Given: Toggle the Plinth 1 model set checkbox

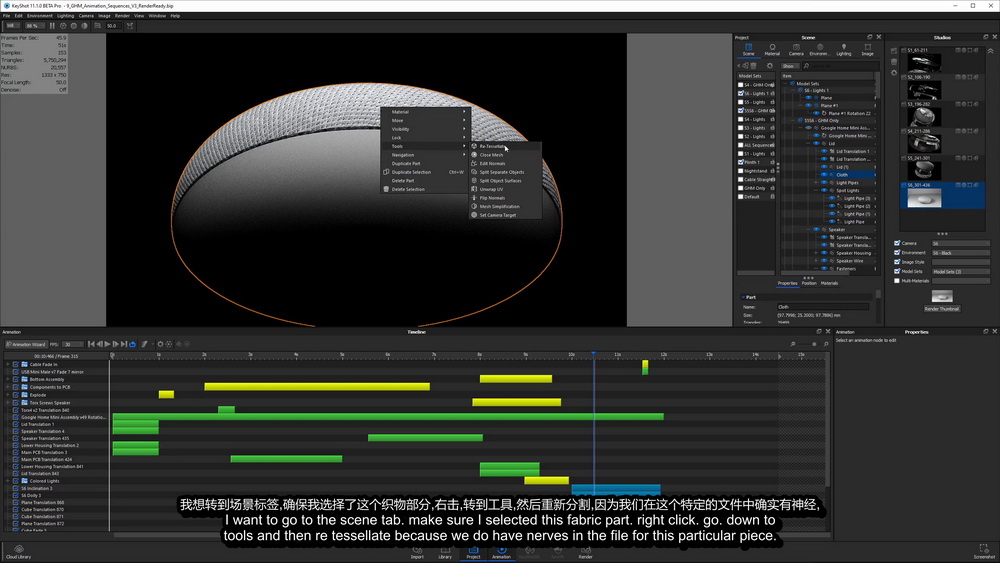Looking at the screenshot, I should [740, 162].
